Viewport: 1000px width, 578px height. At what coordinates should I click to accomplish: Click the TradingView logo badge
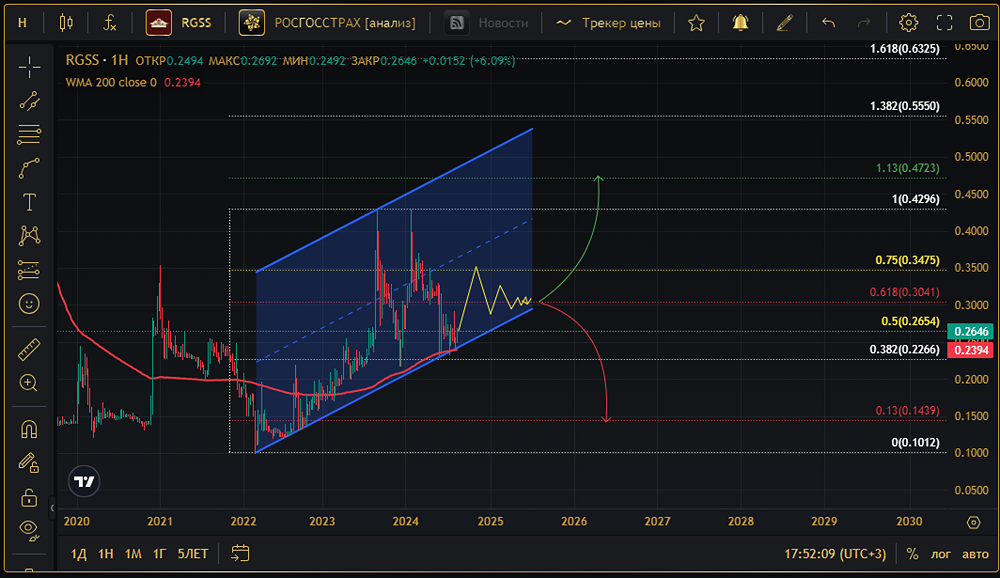[84, 481]
